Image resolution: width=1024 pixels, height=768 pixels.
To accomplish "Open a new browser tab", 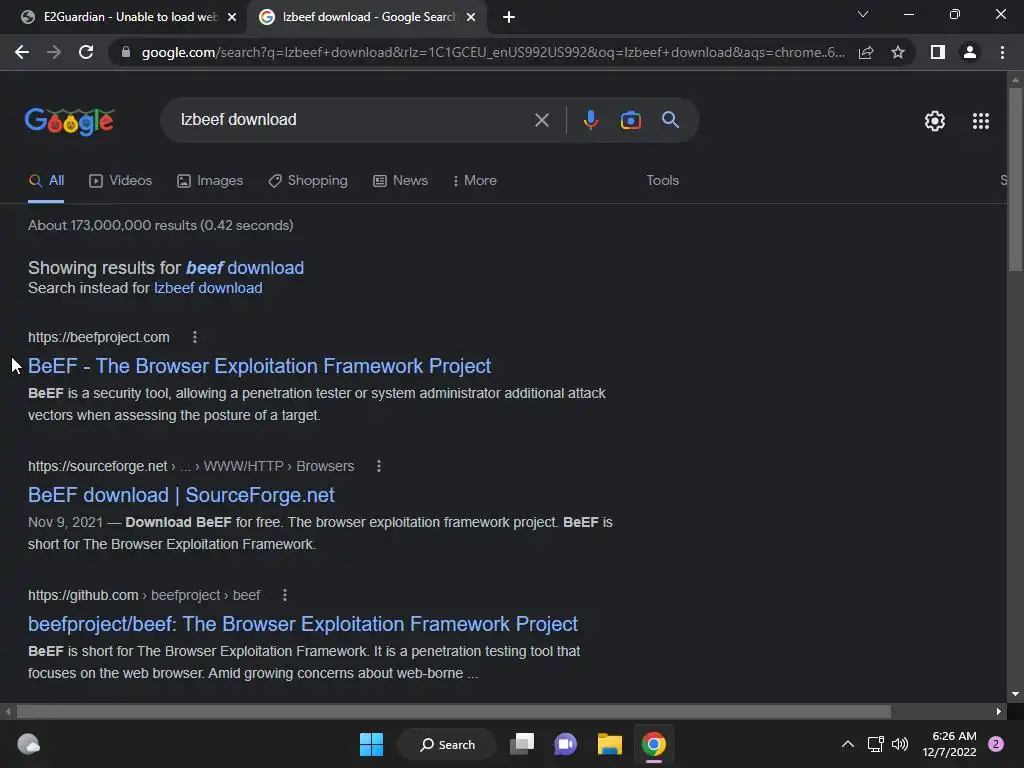I will coord(509,17).
